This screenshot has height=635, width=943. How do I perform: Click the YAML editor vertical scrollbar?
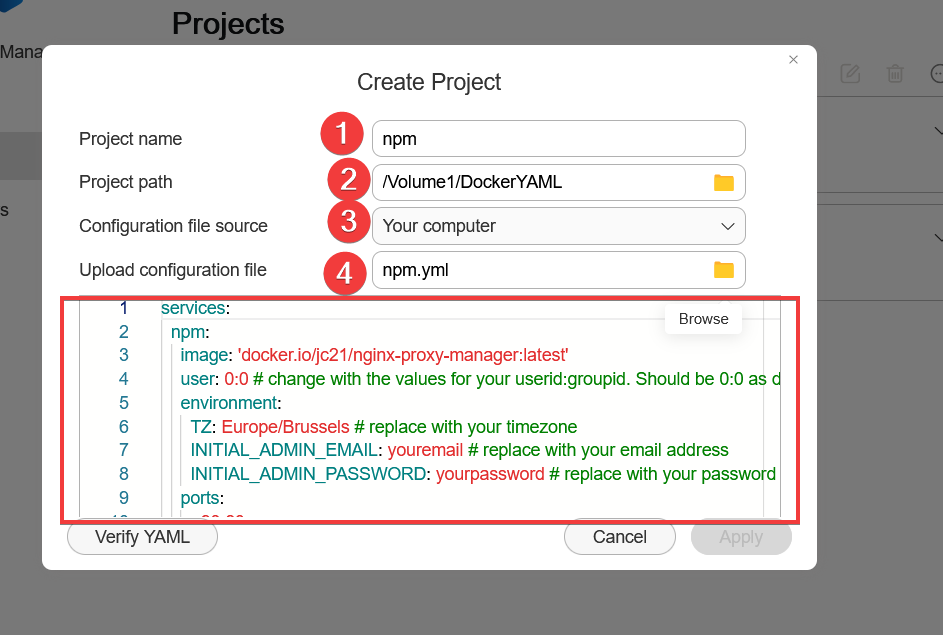771,410
